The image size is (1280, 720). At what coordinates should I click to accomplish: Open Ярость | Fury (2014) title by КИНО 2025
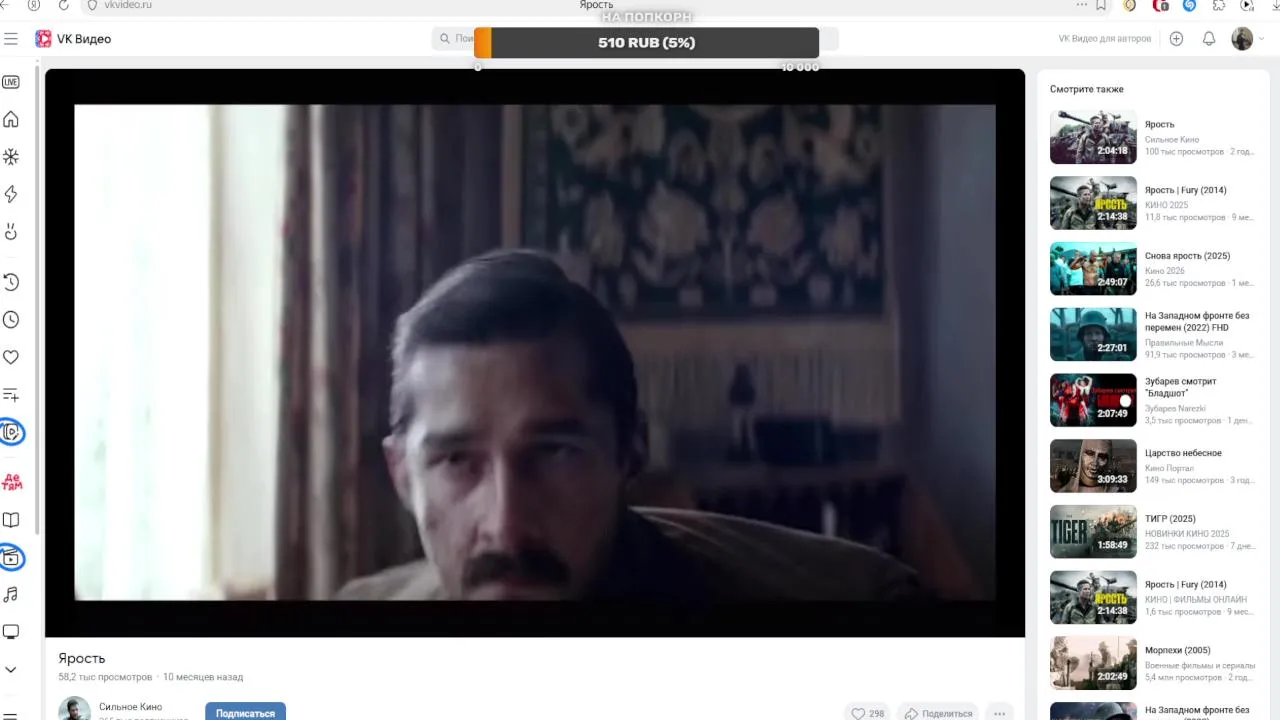(1185, 190)
